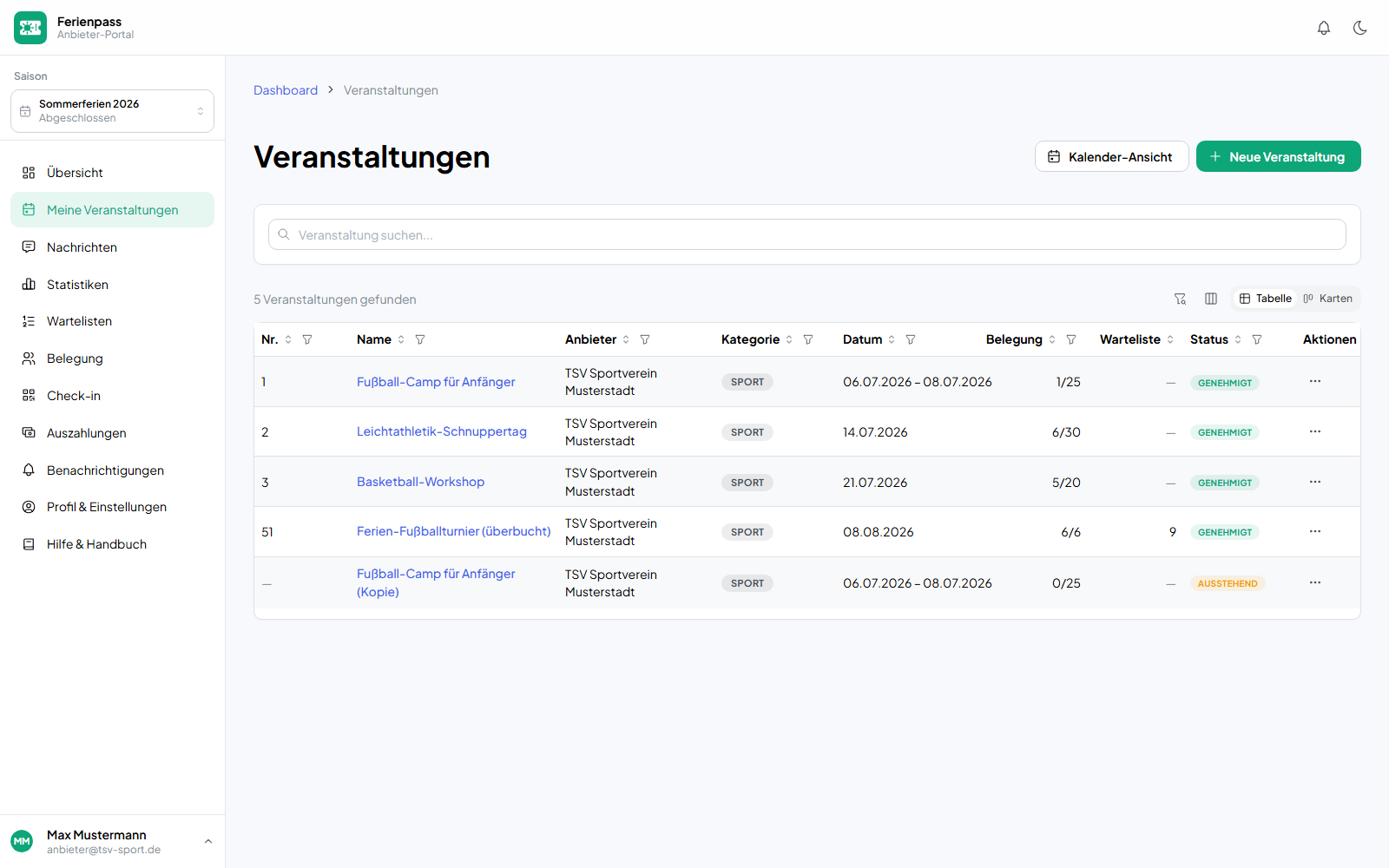Image resolution: width=1389 pixels, height=868 pixels.
Task: Click the AUSSTEHEND status badge
Action: [x=1228, y=583]
